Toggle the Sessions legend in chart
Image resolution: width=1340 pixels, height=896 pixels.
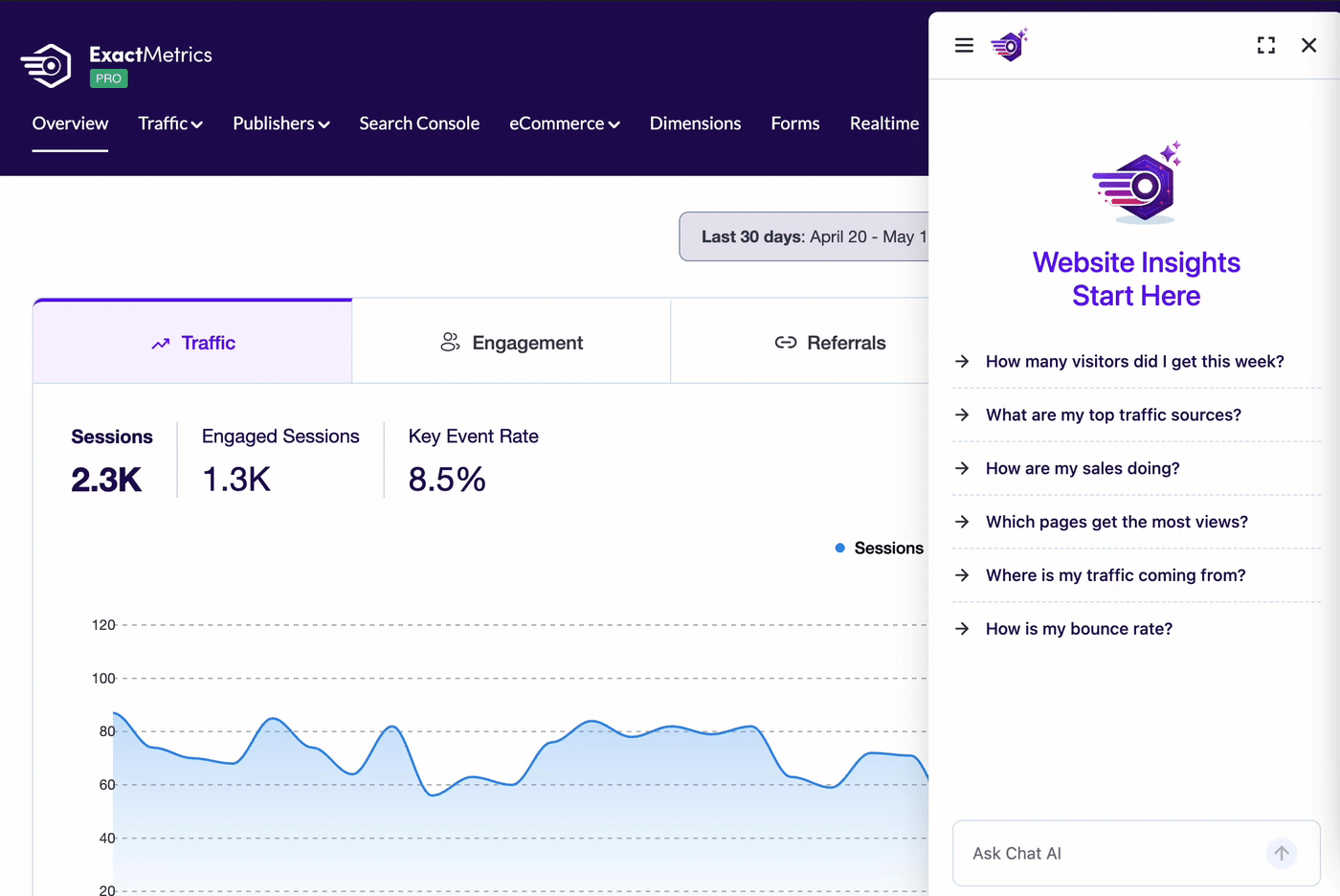click(879, 548)
